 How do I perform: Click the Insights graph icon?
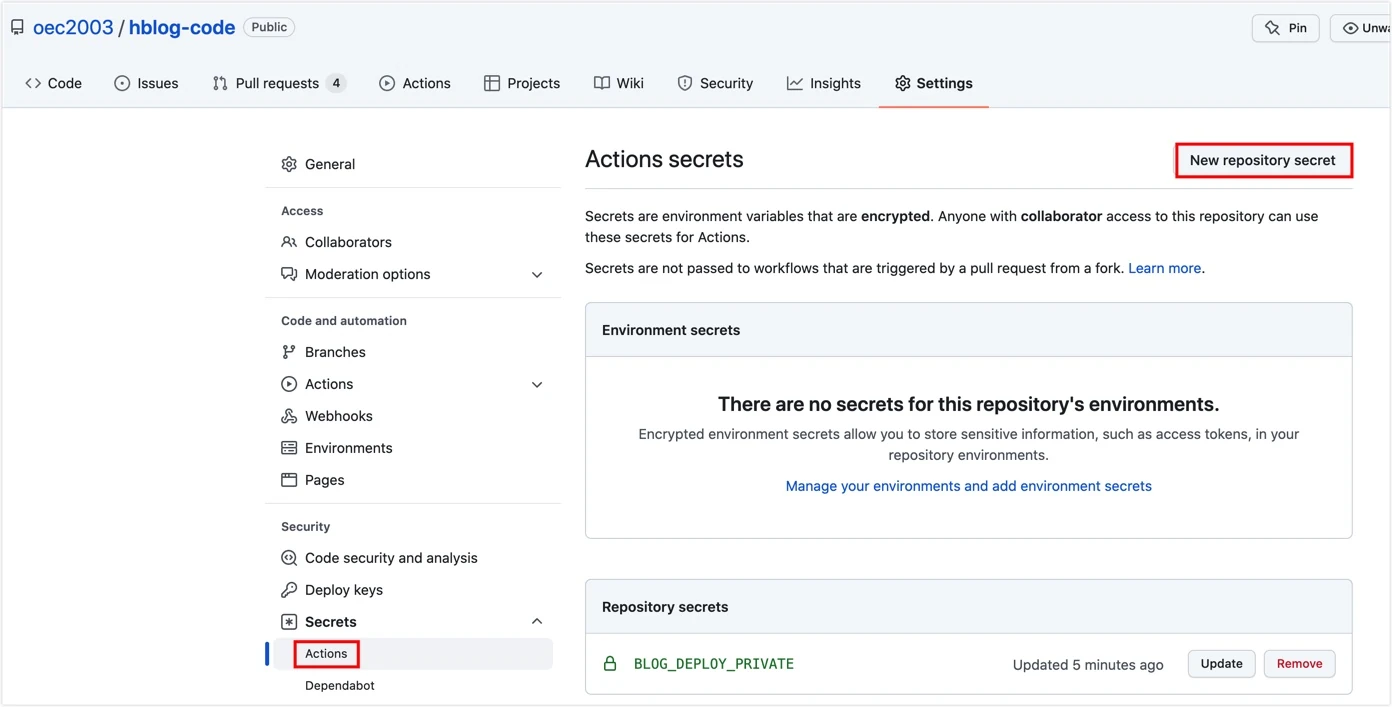pyautogui.click(x=795, y=83)
